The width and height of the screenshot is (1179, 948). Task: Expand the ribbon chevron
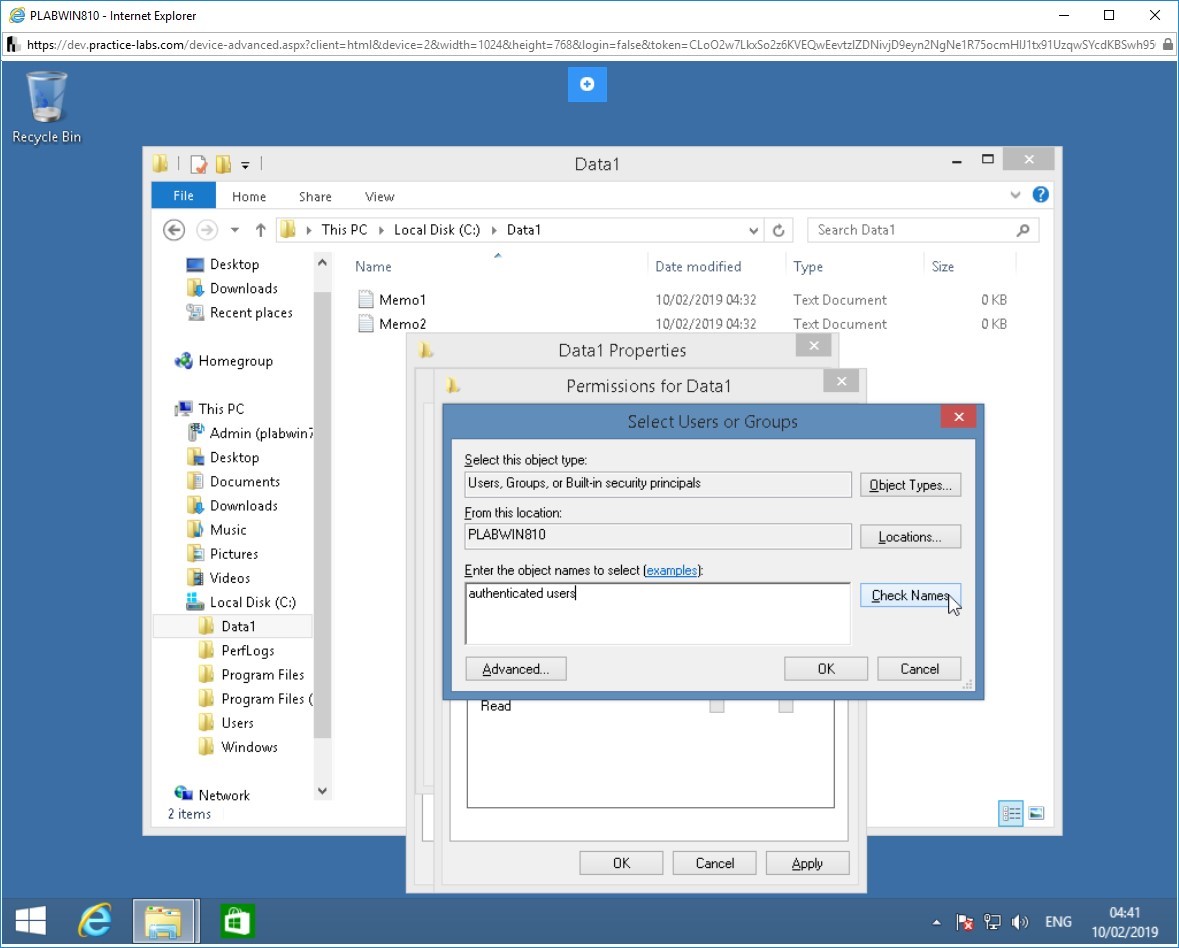click(1015, 195)
